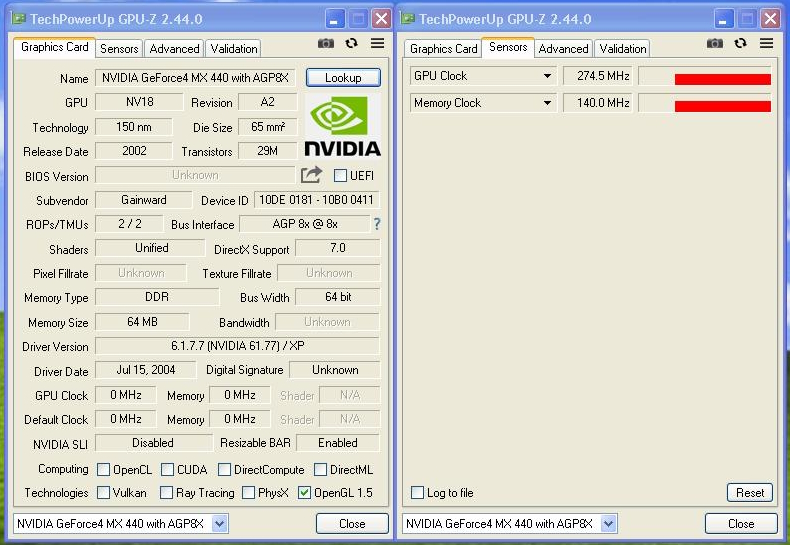Click Close button in left GPU-Z window
790x545 pixels.
(x=352, y=523)
